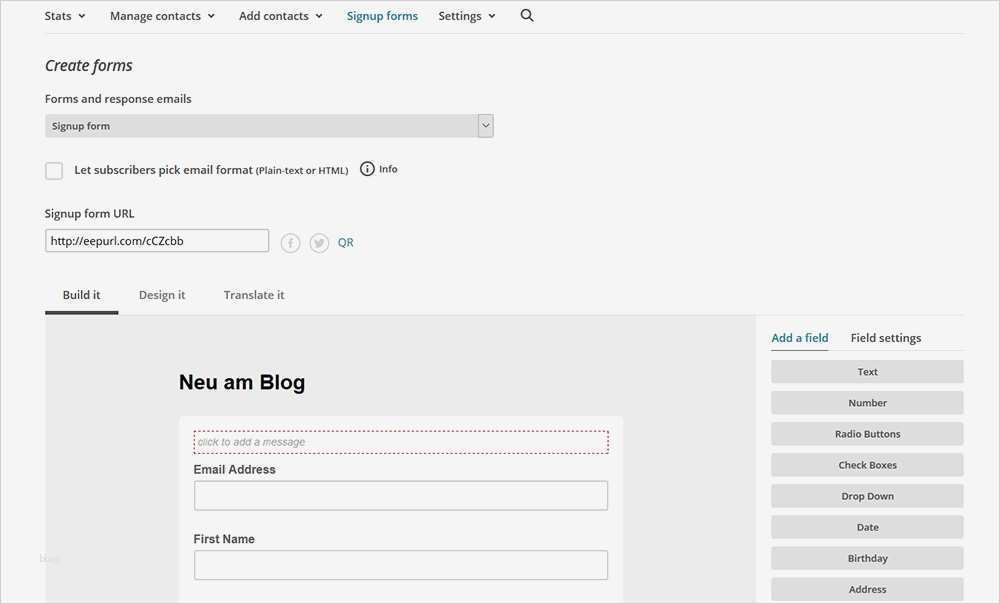Share signup form via Twitter icon
Viewport: 1000px width, 604px height.
click(319, 243)
